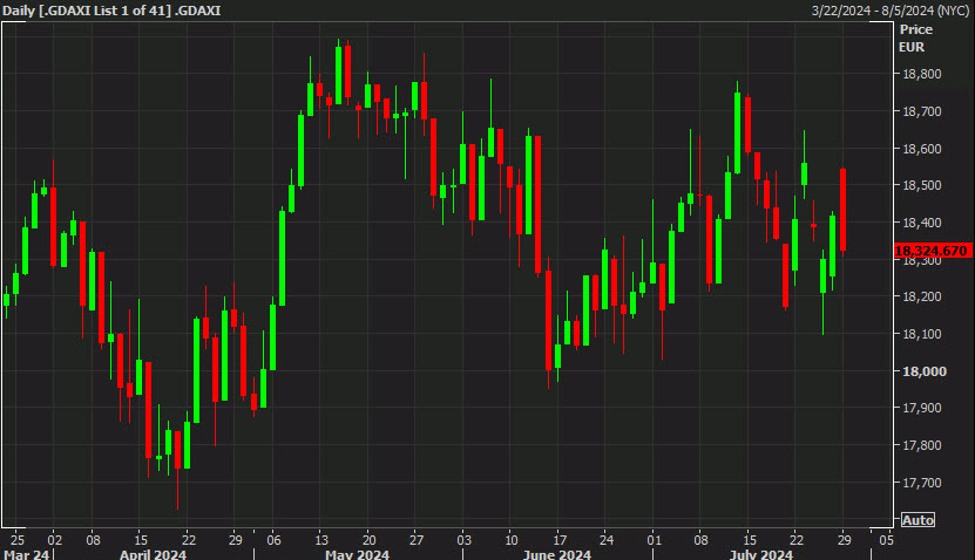Click the 03 date tick in June

464,539
